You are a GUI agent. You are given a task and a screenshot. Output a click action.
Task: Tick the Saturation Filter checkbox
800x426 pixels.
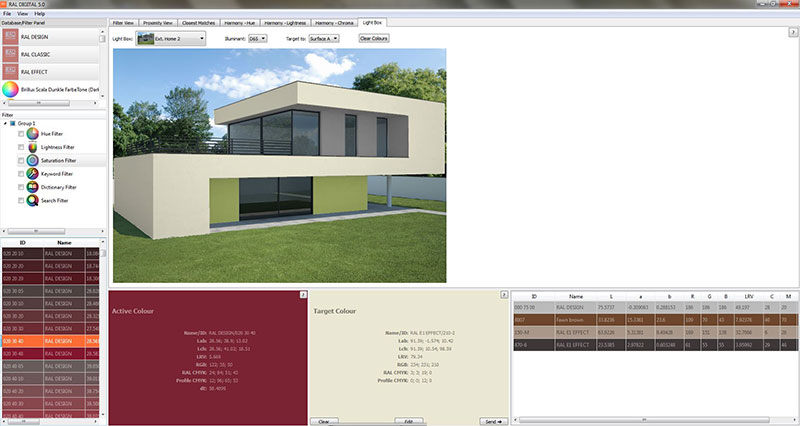point(21,161)
